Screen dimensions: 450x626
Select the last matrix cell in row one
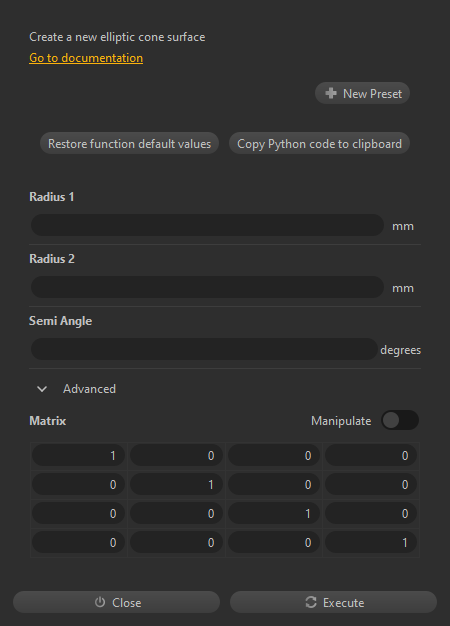point(371,456)
